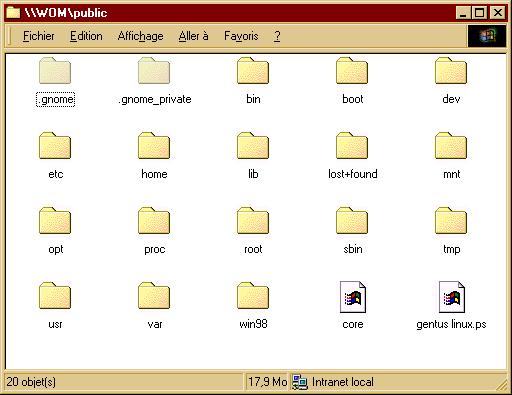
Task: Open the Favoris menu
Action: (x=241, y=36)
